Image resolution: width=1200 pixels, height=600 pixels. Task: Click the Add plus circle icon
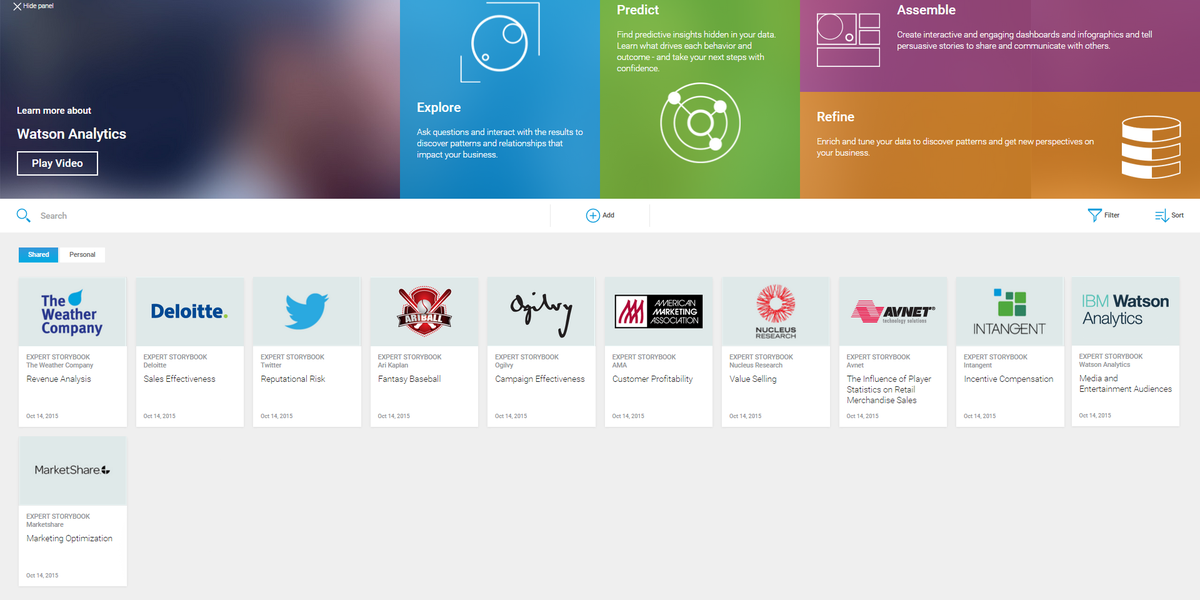click(x=592, y=215)
